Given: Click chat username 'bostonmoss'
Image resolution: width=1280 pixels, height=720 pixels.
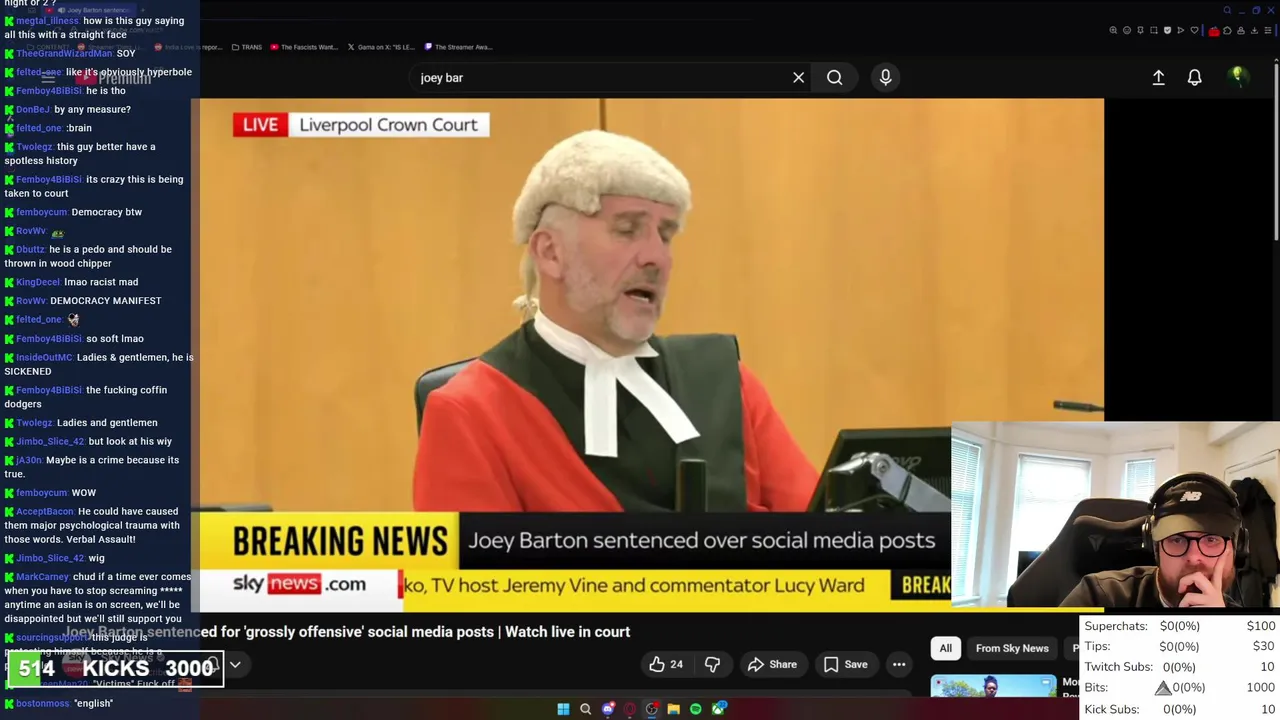Looking at the screenshot, I should [x=42, y=703].
